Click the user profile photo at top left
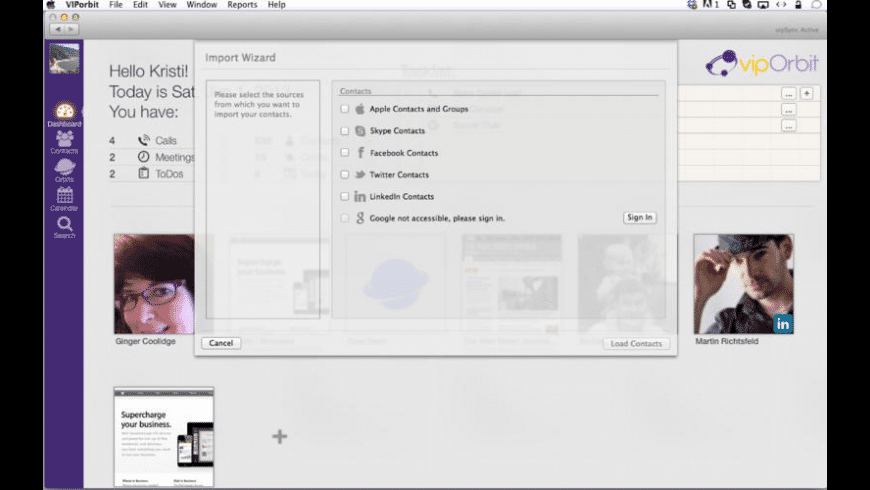Viewport: 870px width, 490px height. point(64,58)
